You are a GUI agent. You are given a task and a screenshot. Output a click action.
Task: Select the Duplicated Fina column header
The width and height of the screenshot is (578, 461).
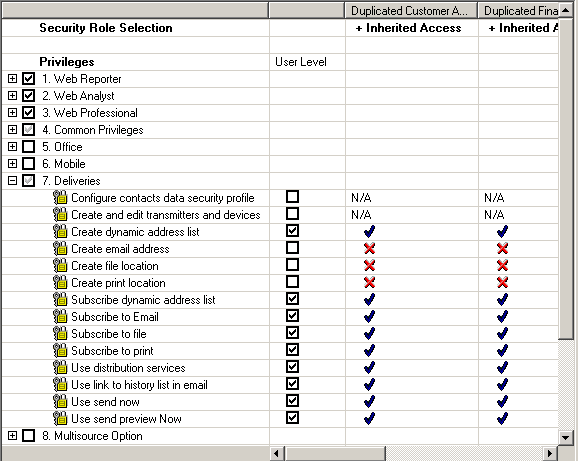(x=519, y=11)
